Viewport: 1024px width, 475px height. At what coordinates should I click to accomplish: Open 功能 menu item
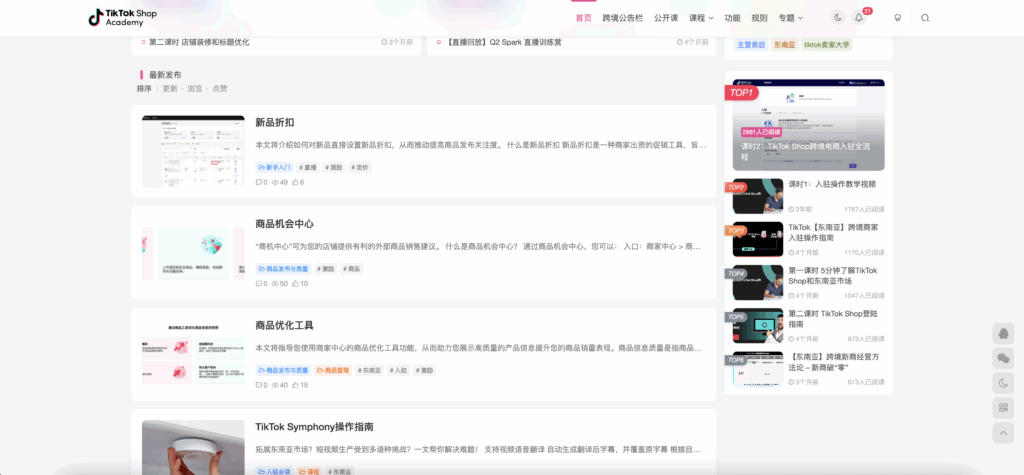click(732, 18)
